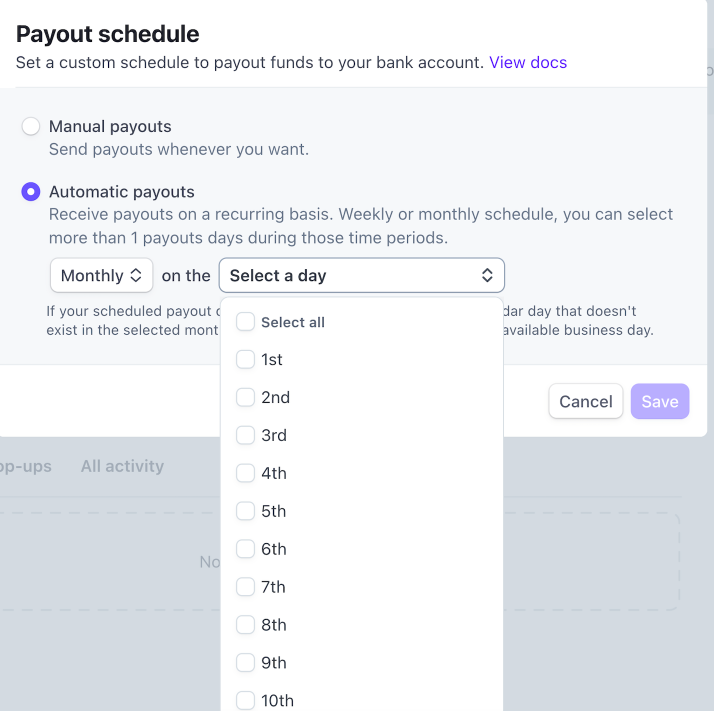
Task: Select the 4th day checkbox
Action: coord(246,474)
